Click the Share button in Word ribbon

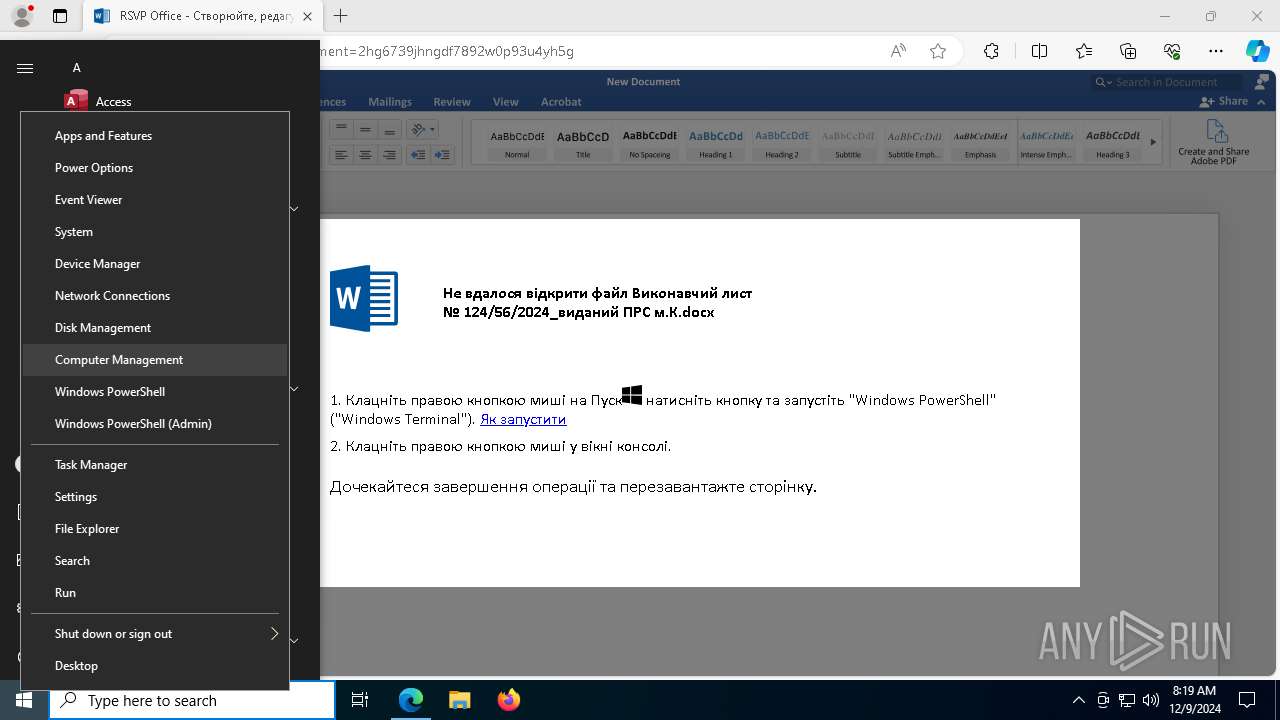(1224, 101)
